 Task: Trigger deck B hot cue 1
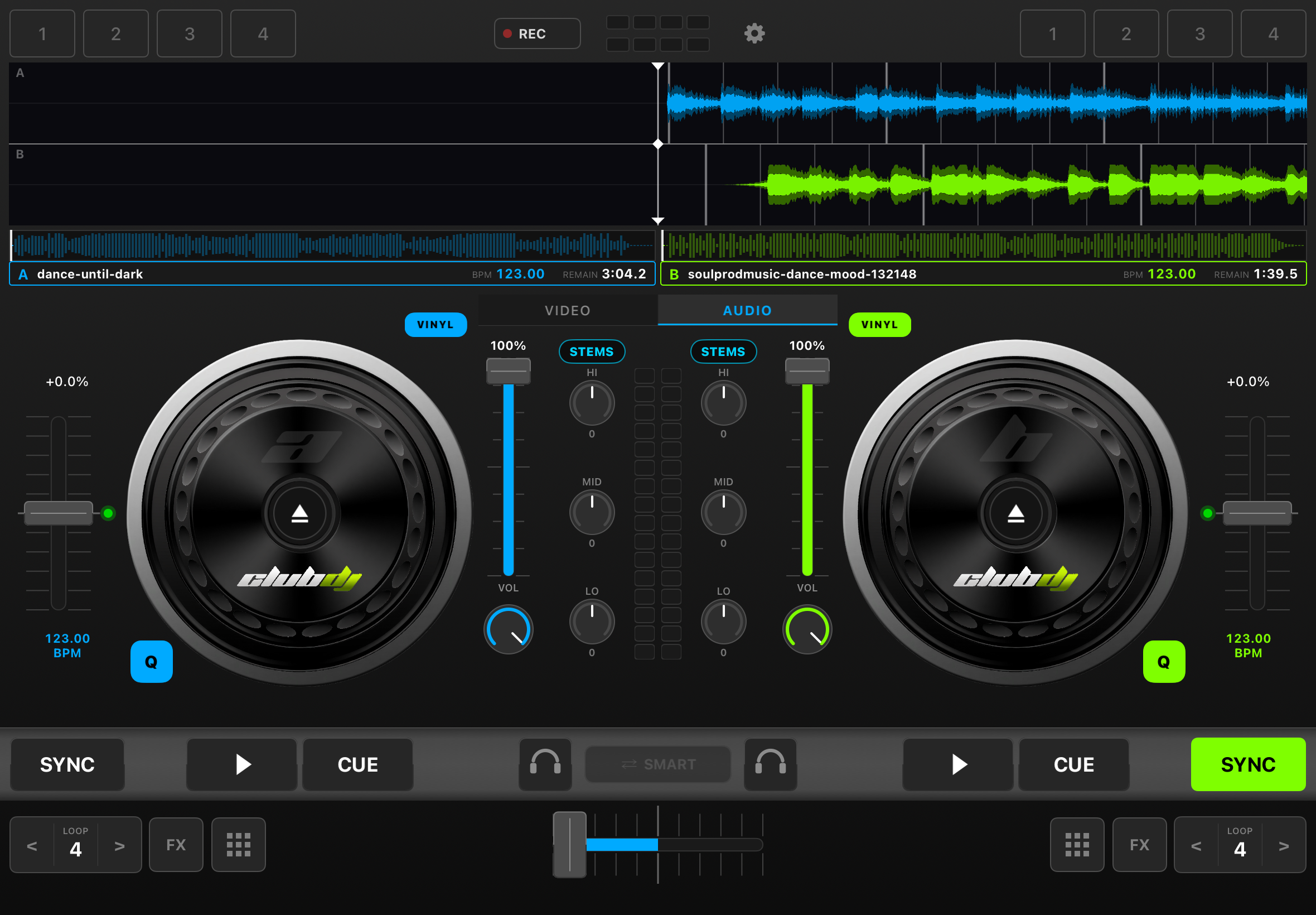pyautogui.click(x=1052, y=33)
